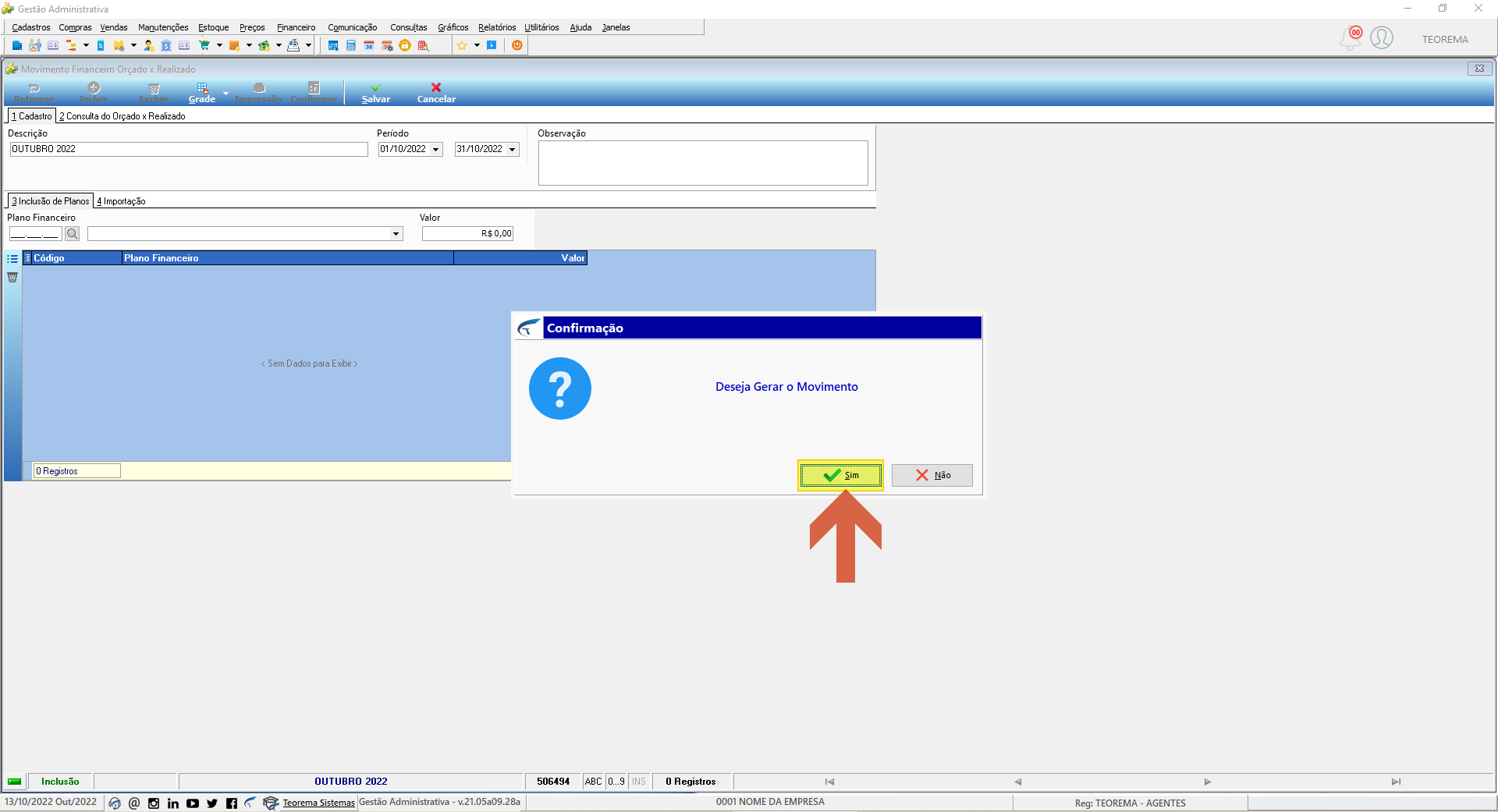Screen dimensions: 1498x812
Task: Click the user profile avatar icon
Action: tap(1382, 37)
